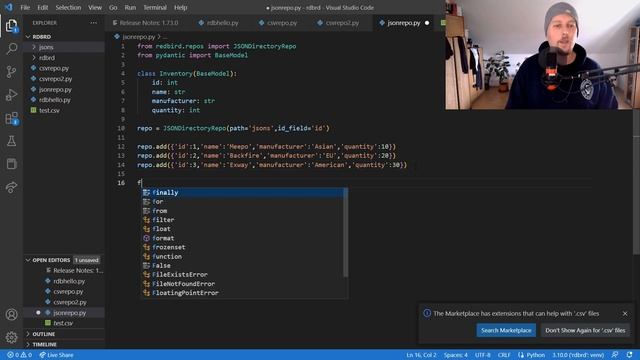
Task: Click UTF-8 encoding status entry
Action: point(482,355)
